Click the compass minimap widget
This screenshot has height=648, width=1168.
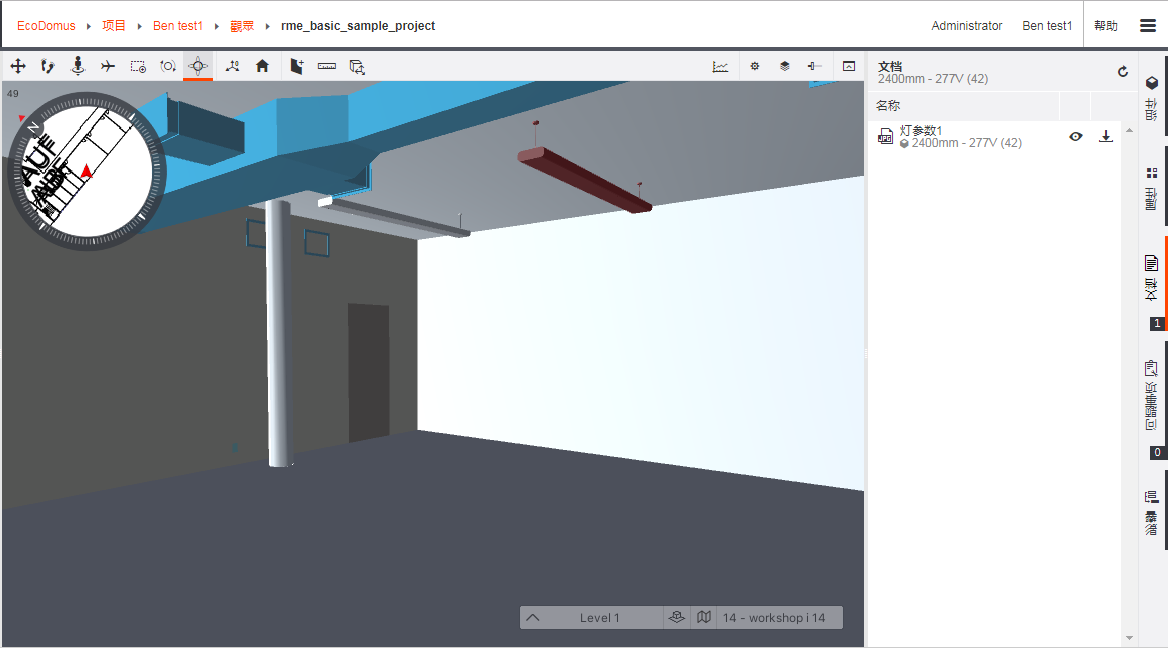(x=86, y=171)
